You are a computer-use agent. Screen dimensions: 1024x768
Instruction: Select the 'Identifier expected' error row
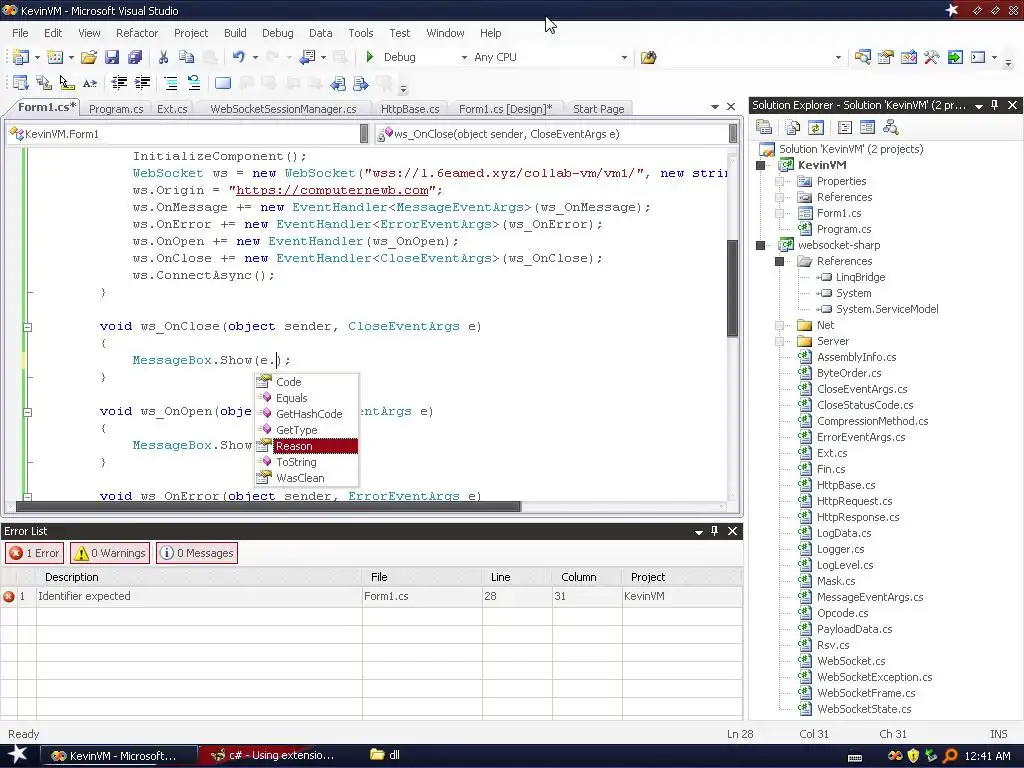(x=371, y=596)
